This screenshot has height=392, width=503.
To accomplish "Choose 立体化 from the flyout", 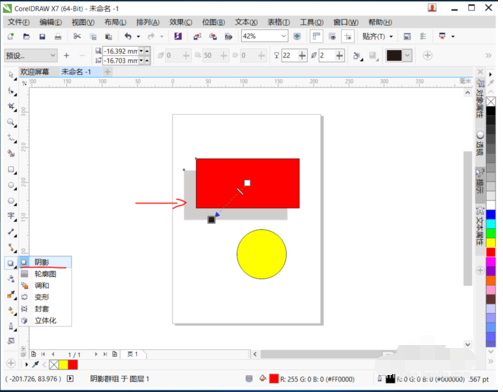I will [x=45, y=321].
